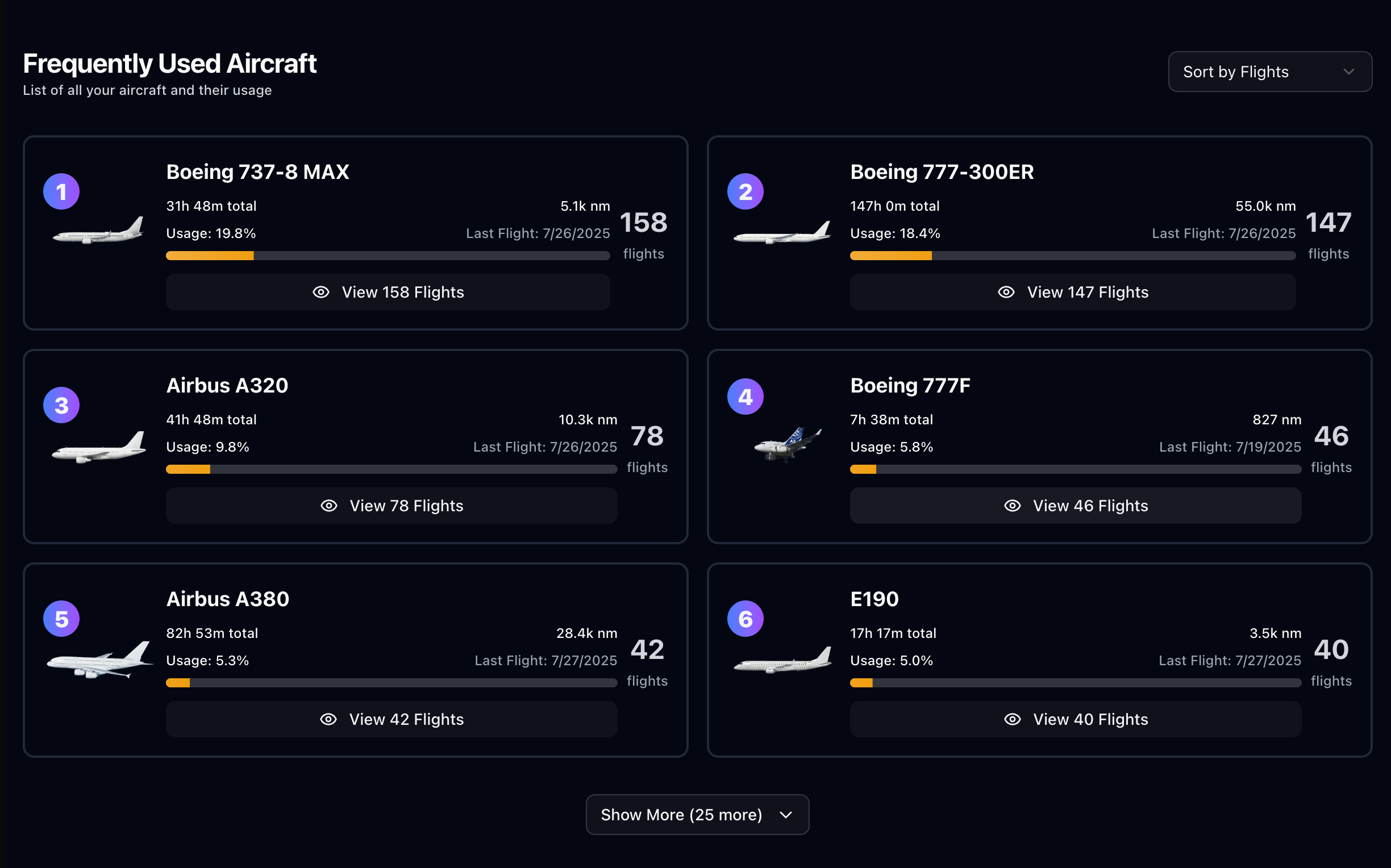The height and width of the screenshot is (868, 1391).
Task: Click the Boeing 737-8 MAX usage progress bar
Action: [x=388, y=256]
